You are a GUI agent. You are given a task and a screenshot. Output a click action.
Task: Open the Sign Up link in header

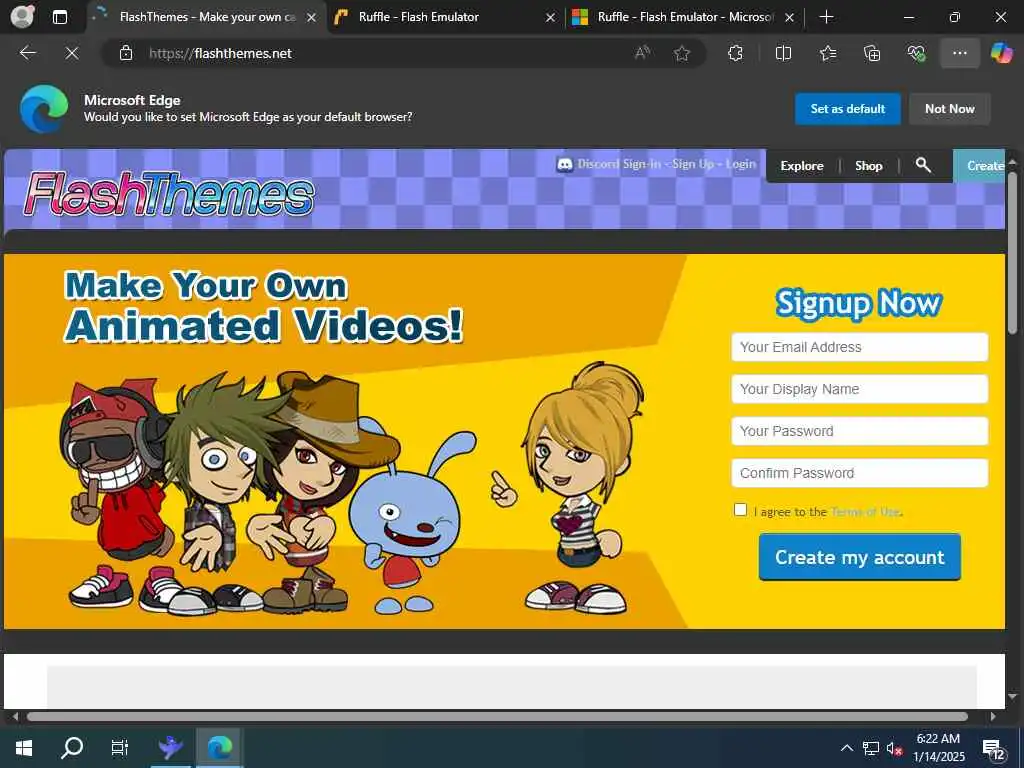coord(693,164)
